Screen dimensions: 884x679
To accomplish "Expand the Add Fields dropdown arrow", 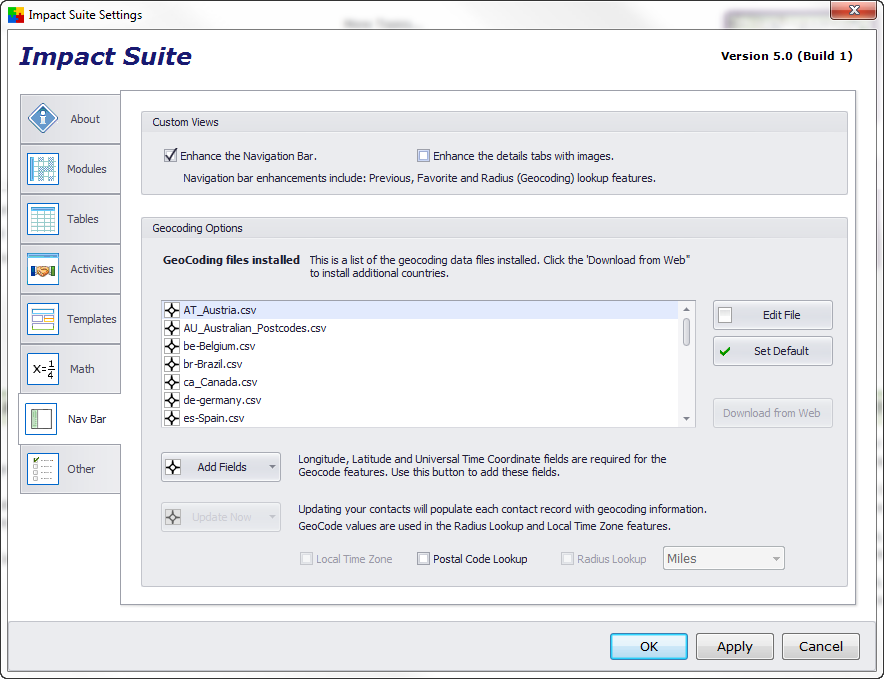I will 272,467.
